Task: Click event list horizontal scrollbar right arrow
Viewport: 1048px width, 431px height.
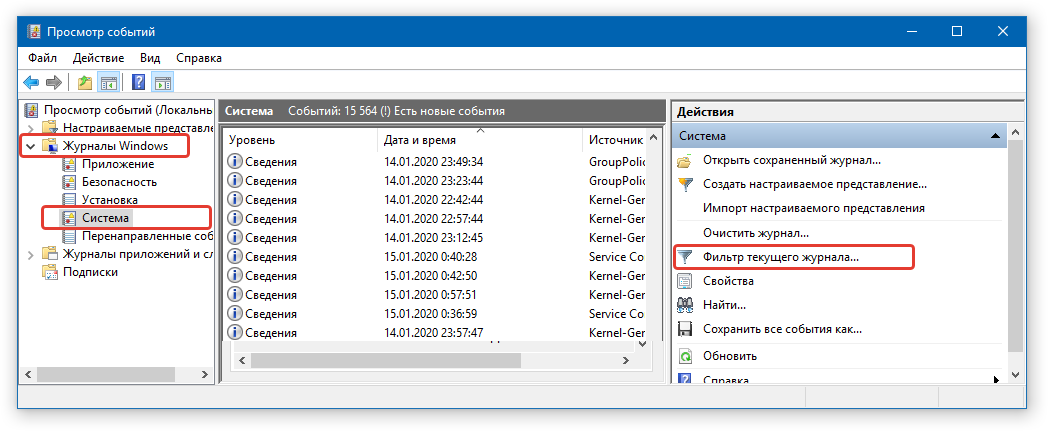Action: tap(626, 360)
